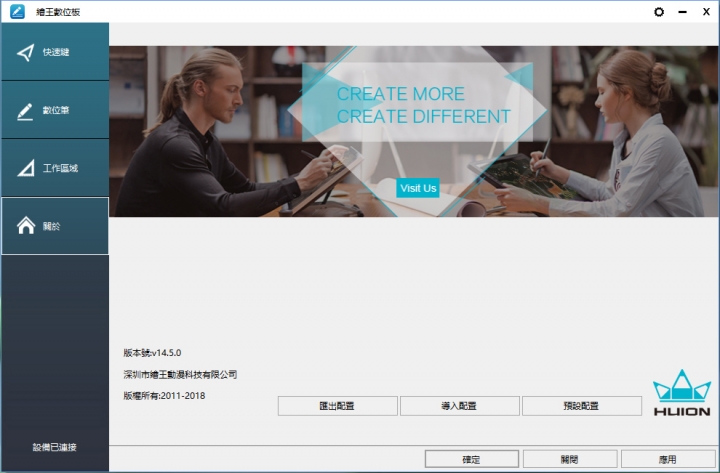Confirm with the 確定 button
The width and height of the screenshot is (720, 473).
pos(472,459)
